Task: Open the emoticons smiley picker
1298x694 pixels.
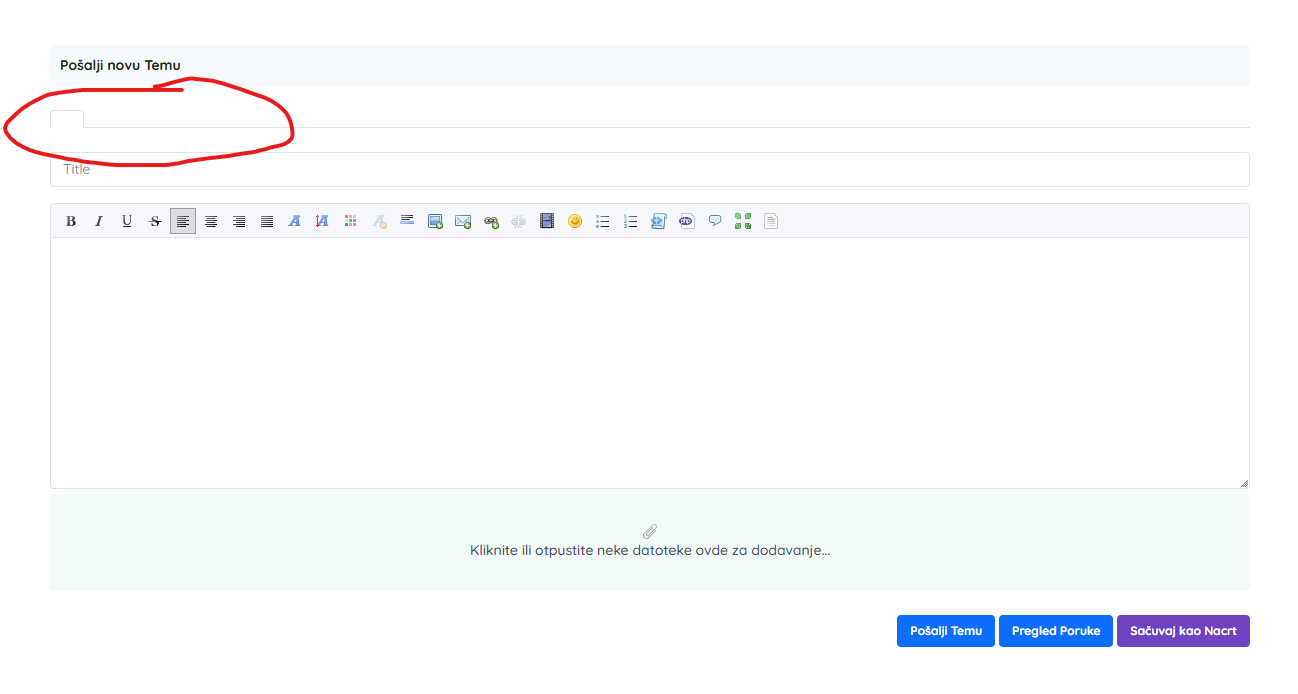Action: pos(575,221)
